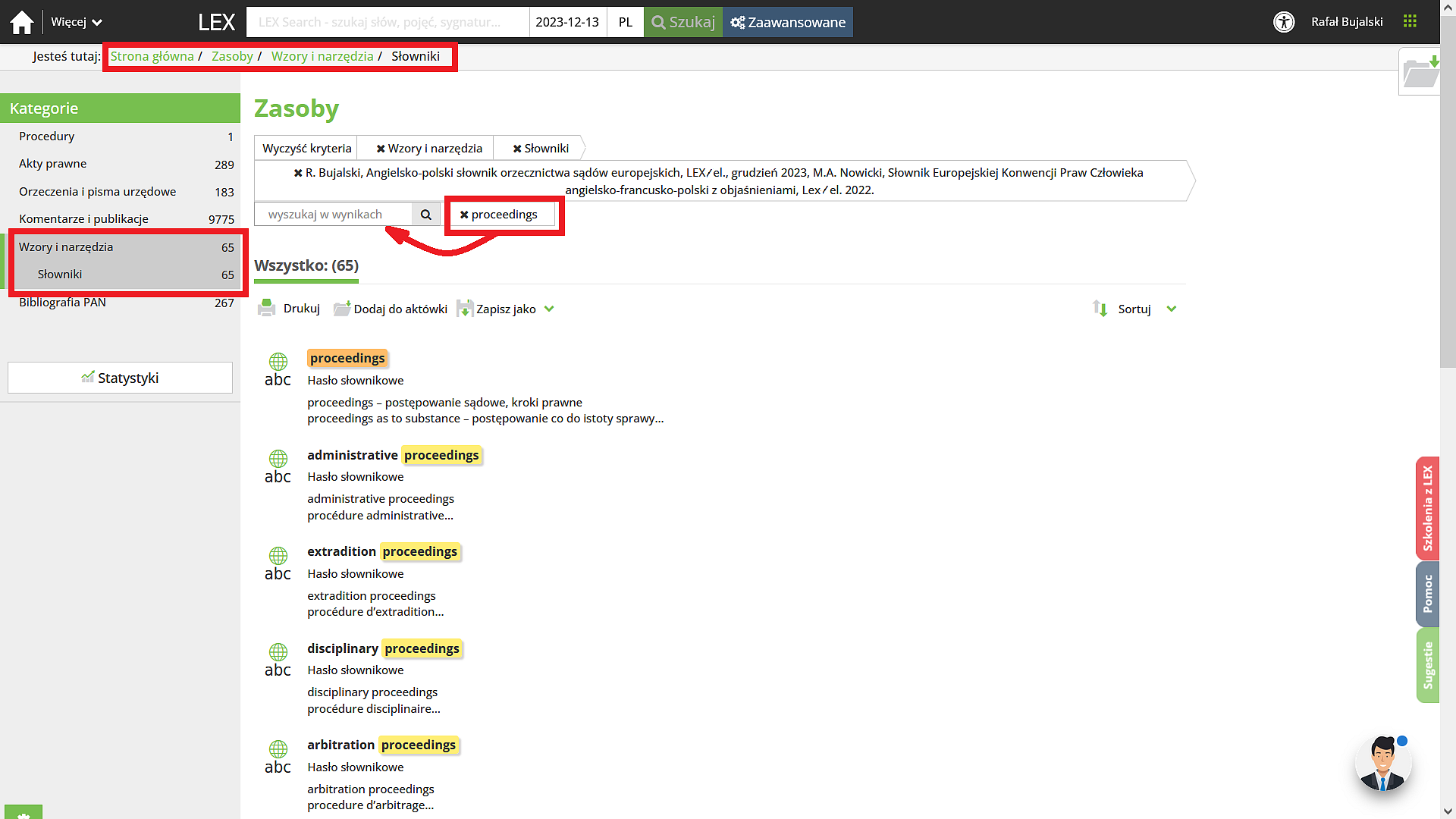Navigate to Zasoby breadcrumb
Viewport: 1456px width, 819px height.
(232, 56)
